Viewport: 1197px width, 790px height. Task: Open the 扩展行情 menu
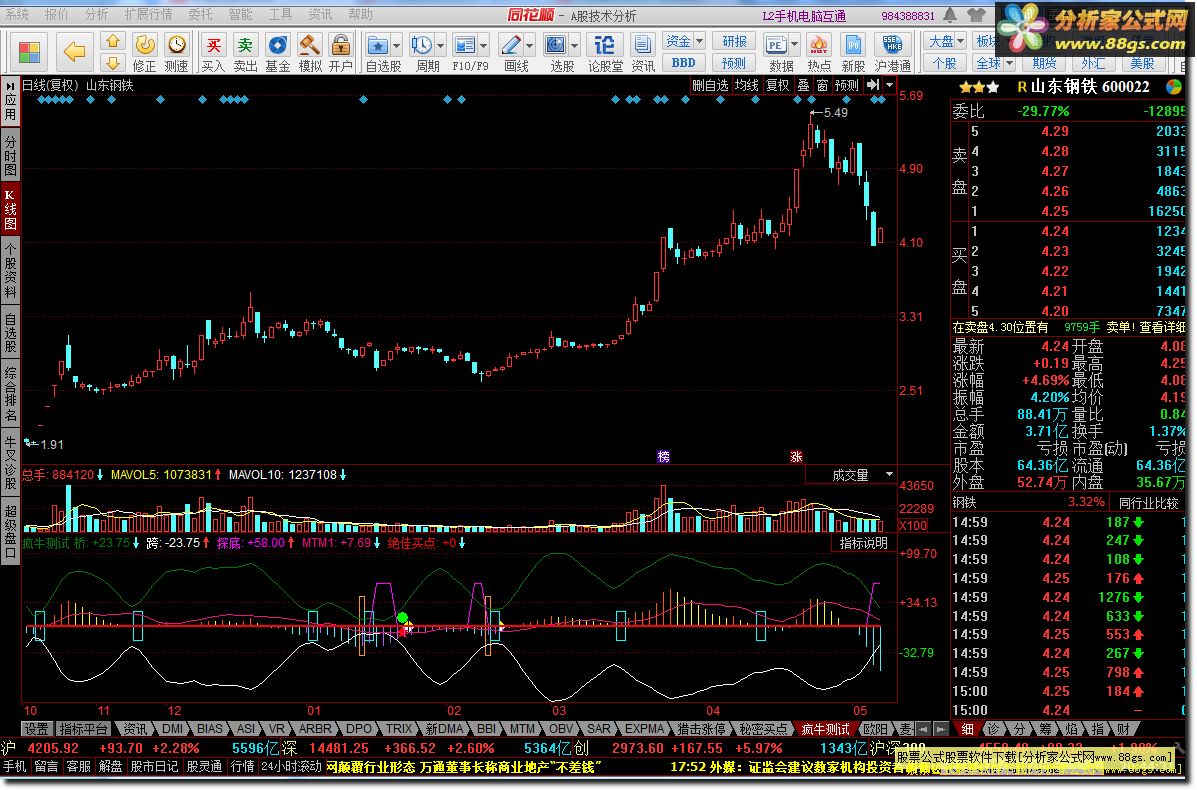point(148,15)
